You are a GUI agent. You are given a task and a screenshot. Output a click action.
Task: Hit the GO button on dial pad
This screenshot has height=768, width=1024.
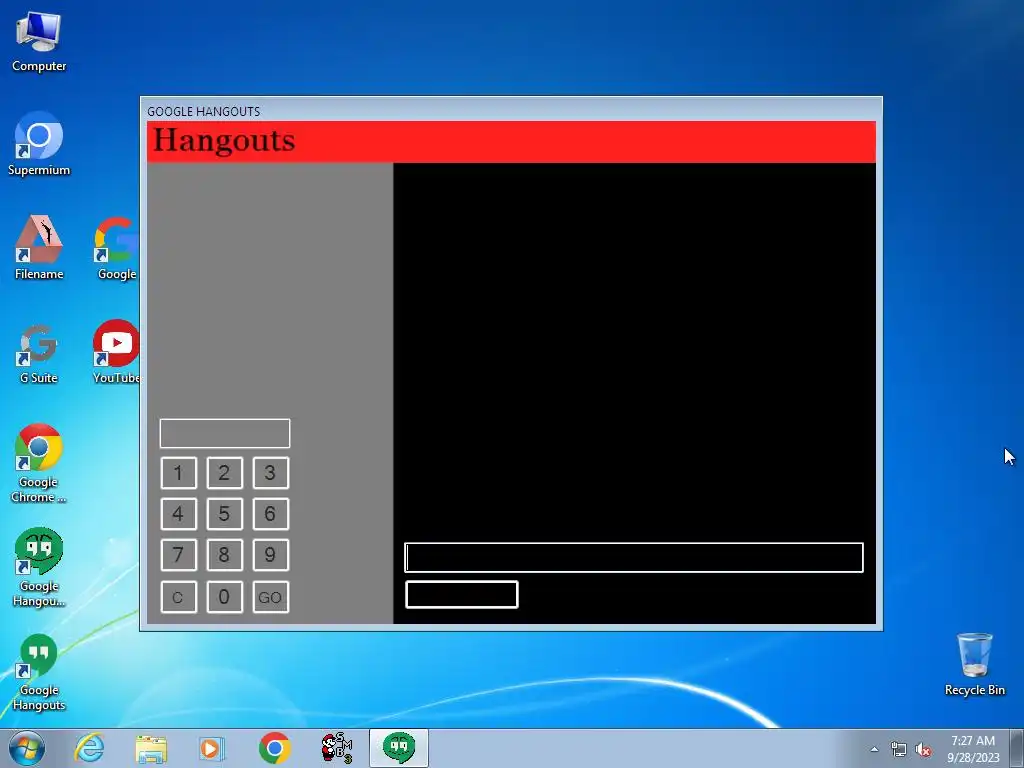pos(270,597)
